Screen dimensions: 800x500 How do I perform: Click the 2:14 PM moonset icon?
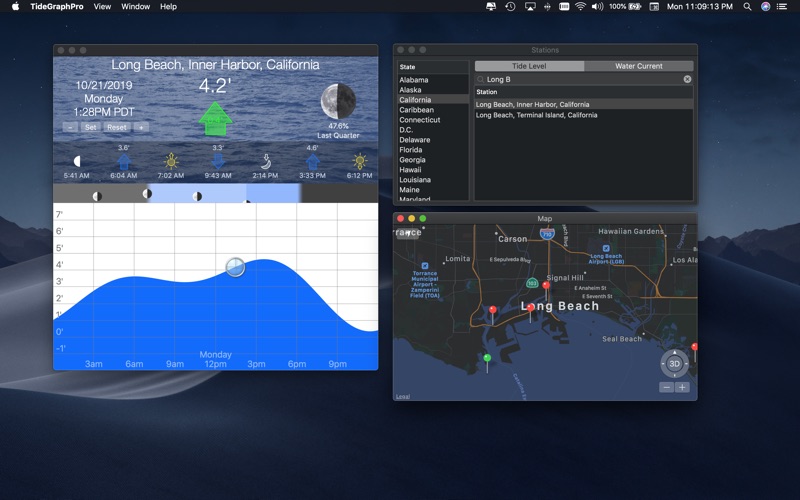pos(265,162)
